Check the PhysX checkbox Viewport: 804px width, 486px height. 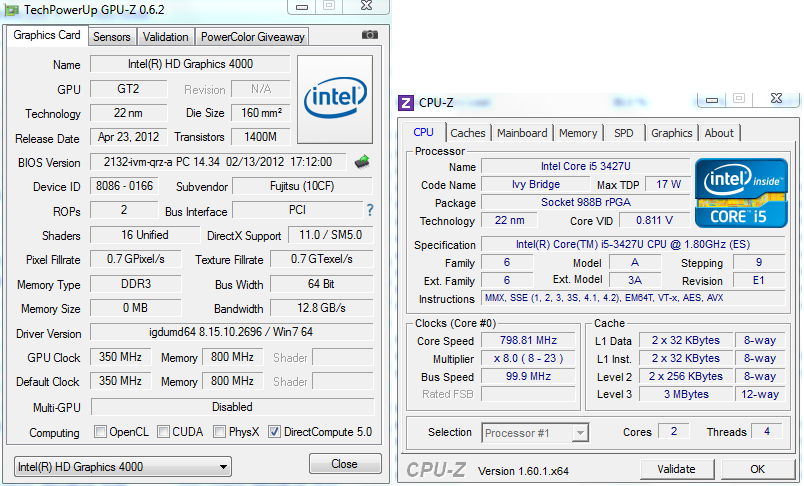219,432
